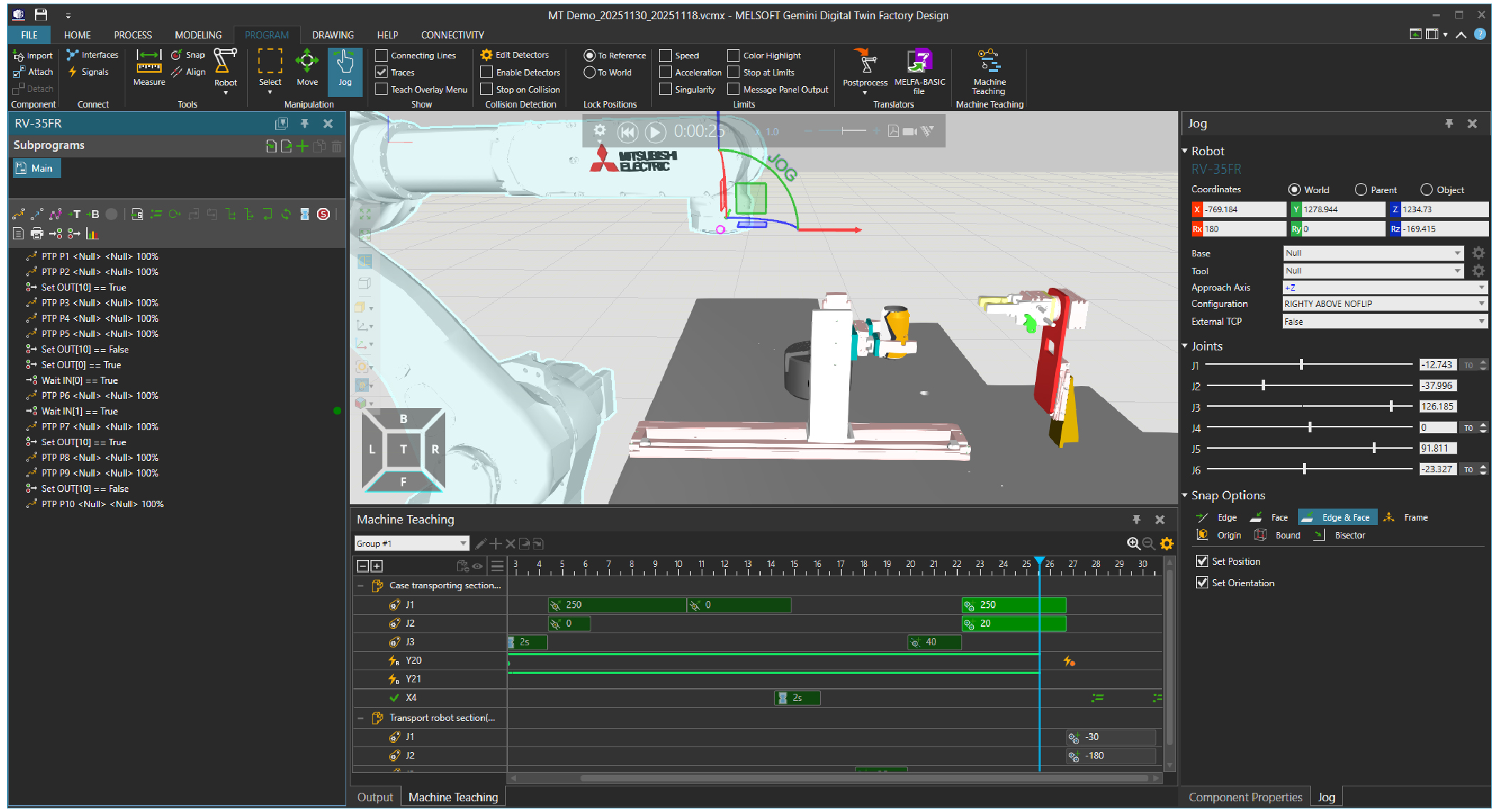Collapse the Transport robot section group
The height and width of the screenshot is (812, 1496).
coord(360,719)
